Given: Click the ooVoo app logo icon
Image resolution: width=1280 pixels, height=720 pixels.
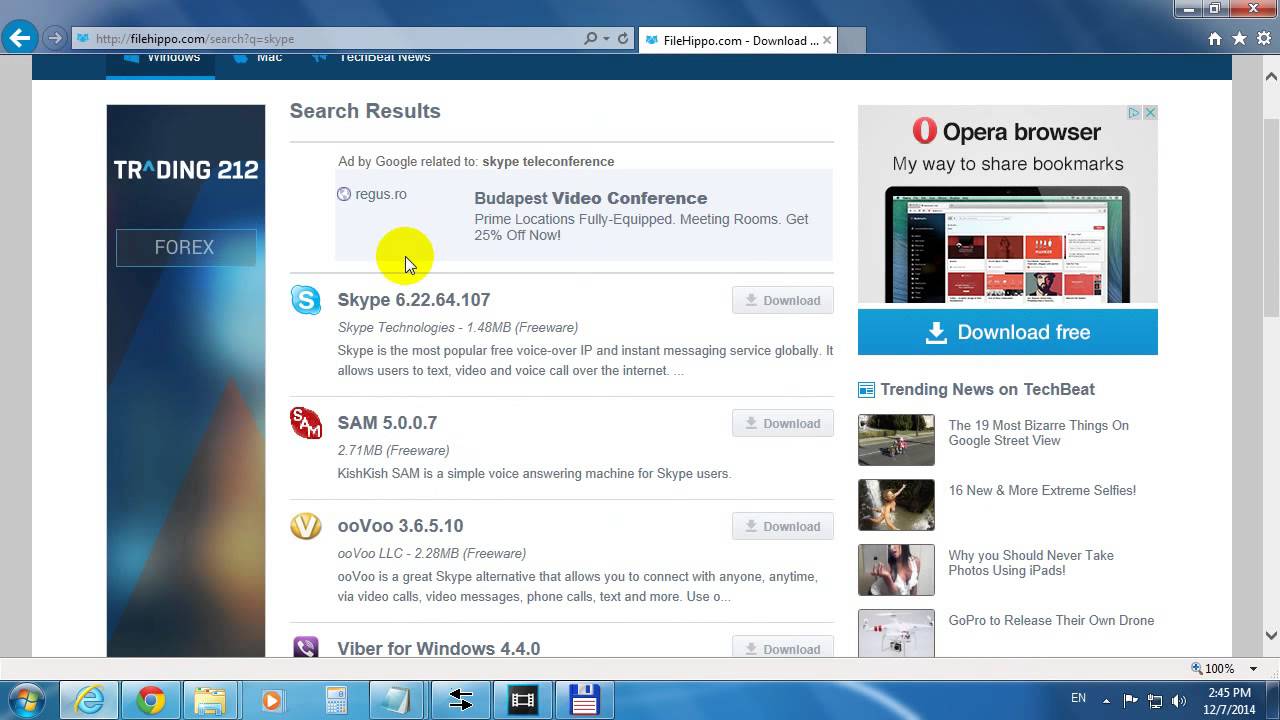Looking at the screenshot, I should [306, 526].
